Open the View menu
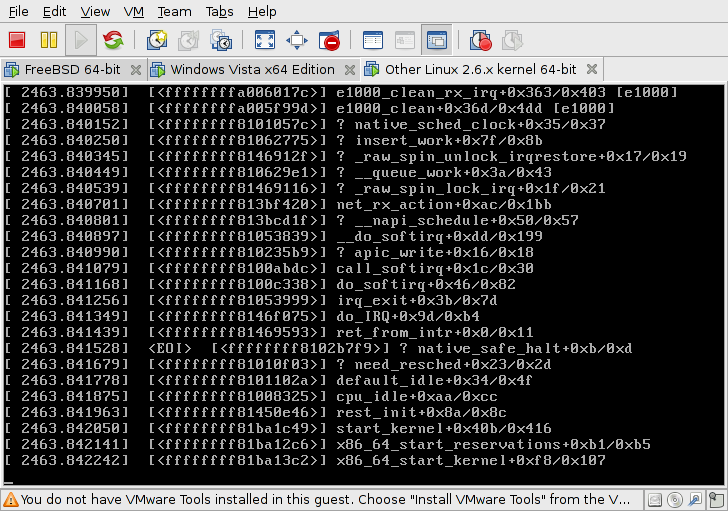This screenshot has height=511, width=728. click(95, 11)
